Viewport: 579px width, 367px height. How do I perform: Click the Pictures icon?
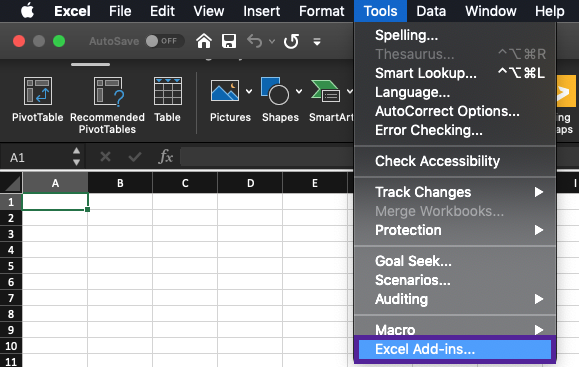tap(225, 91)
